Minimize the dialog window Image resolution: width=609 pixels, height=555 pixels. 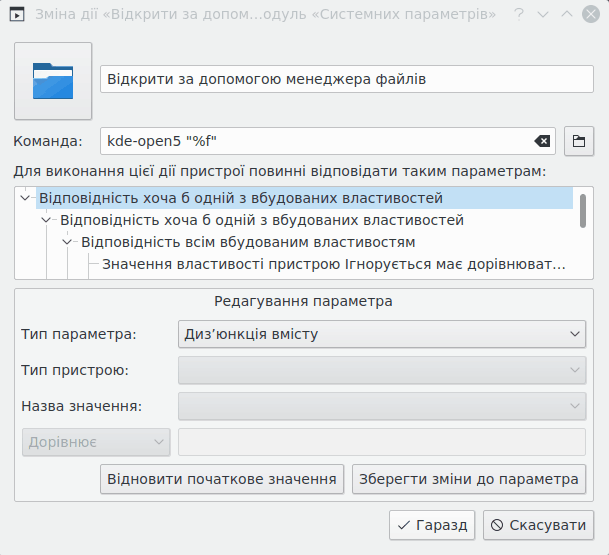[x=543, y=14]
